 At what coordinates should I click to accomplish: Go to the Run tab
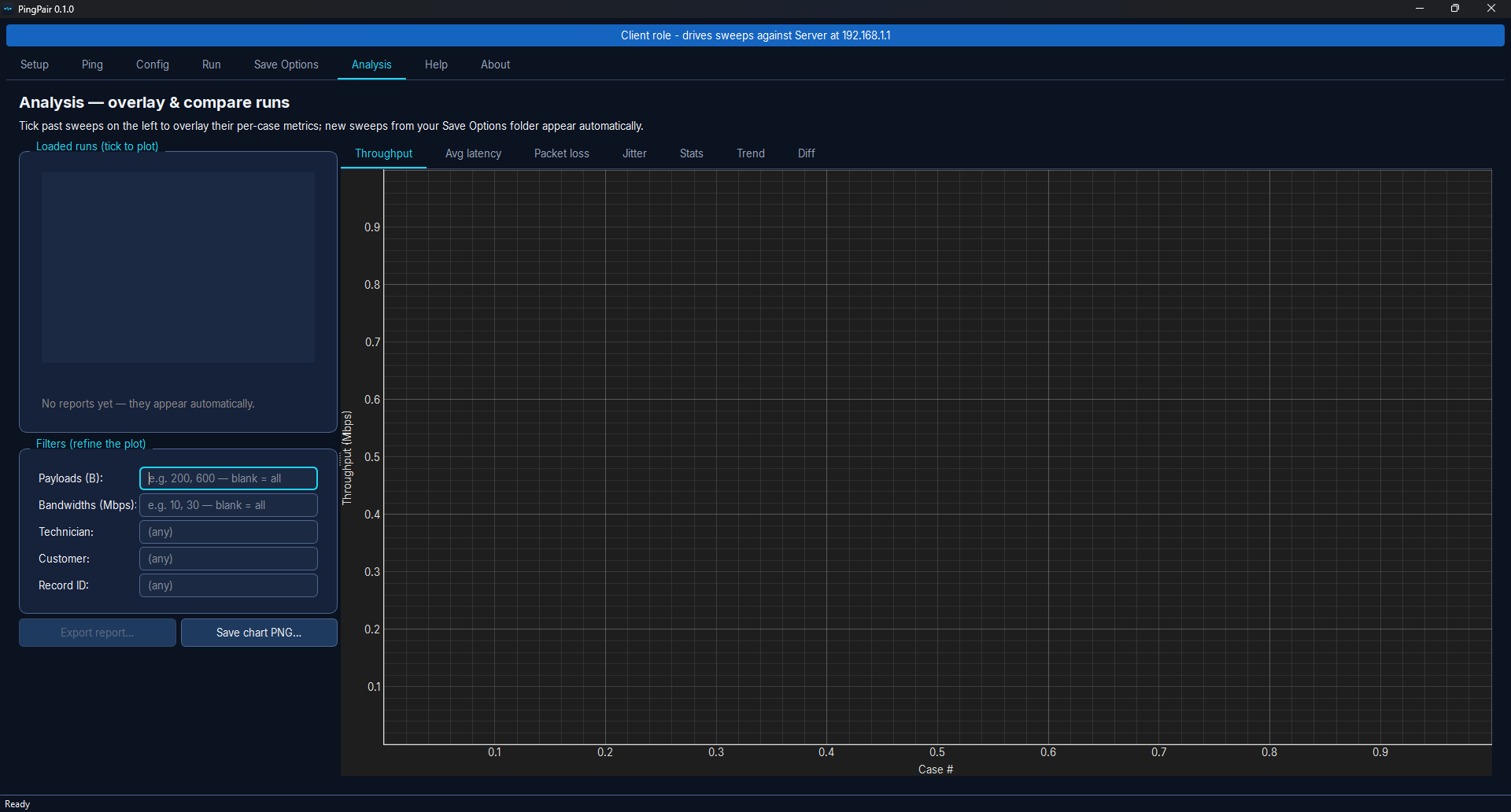(212, 65)
